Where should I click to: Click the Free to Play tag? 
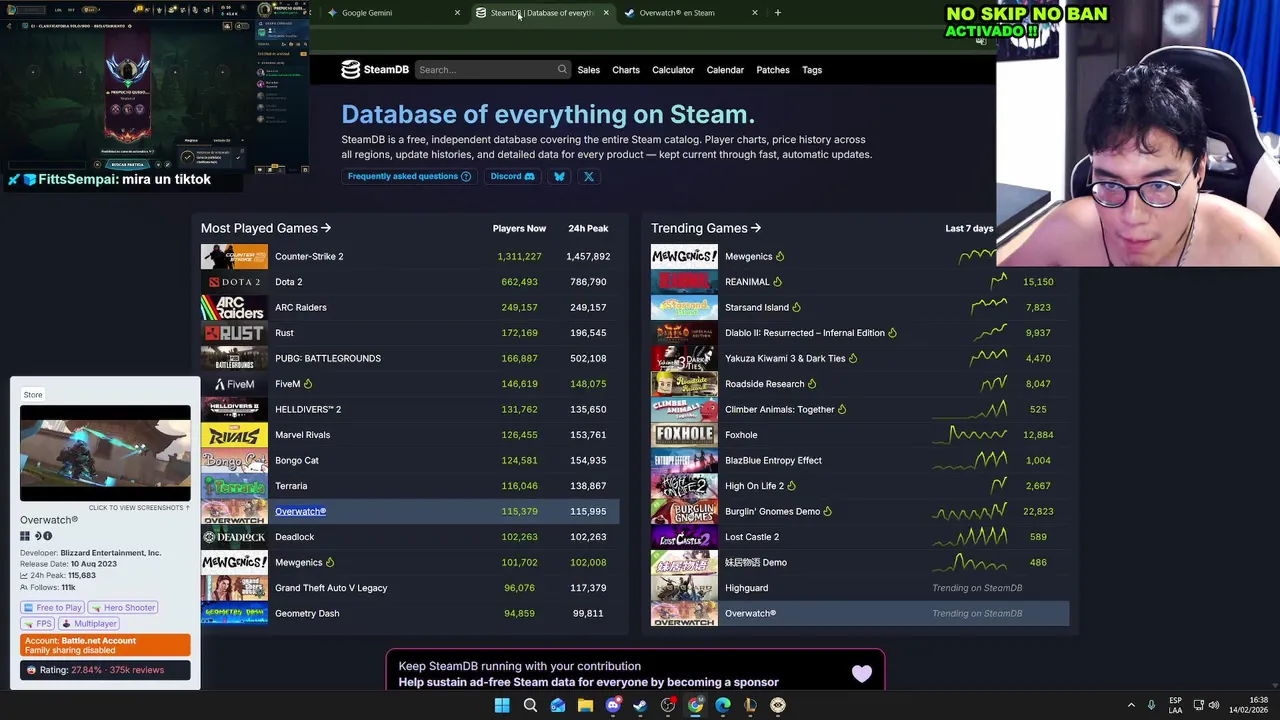53,608
